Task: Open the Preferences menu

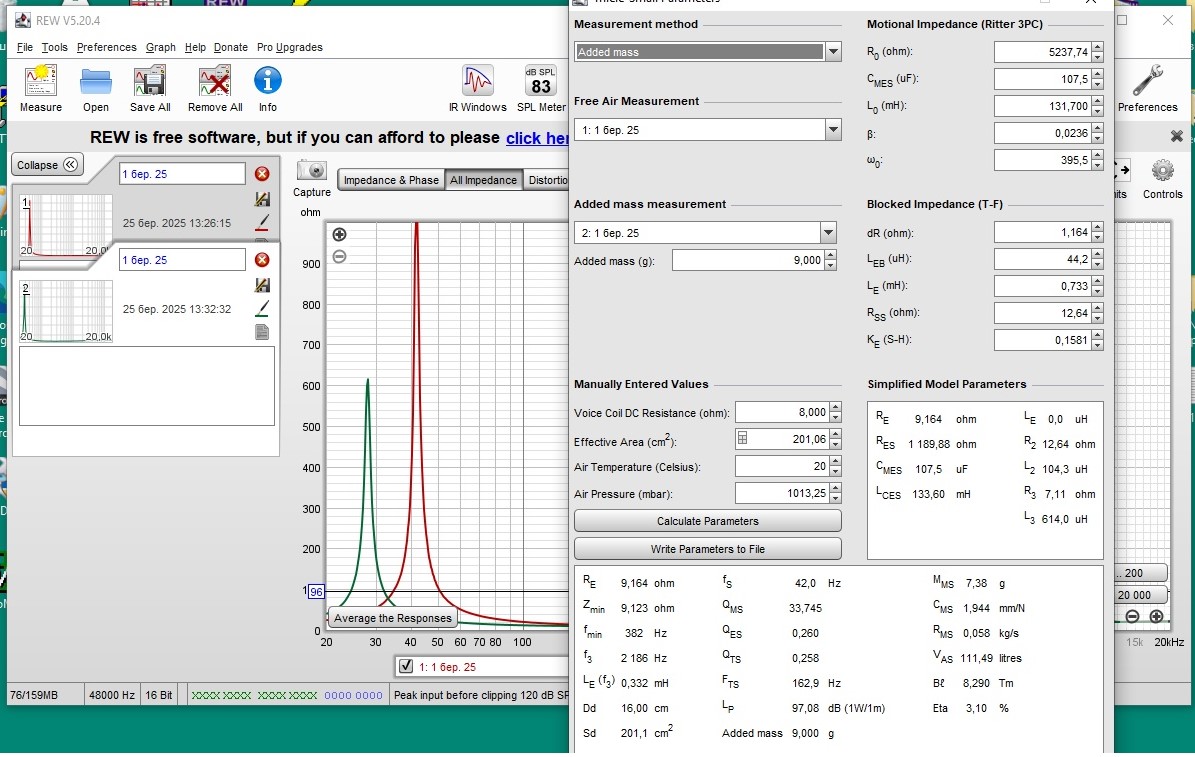Action: [x=107, y=47]
